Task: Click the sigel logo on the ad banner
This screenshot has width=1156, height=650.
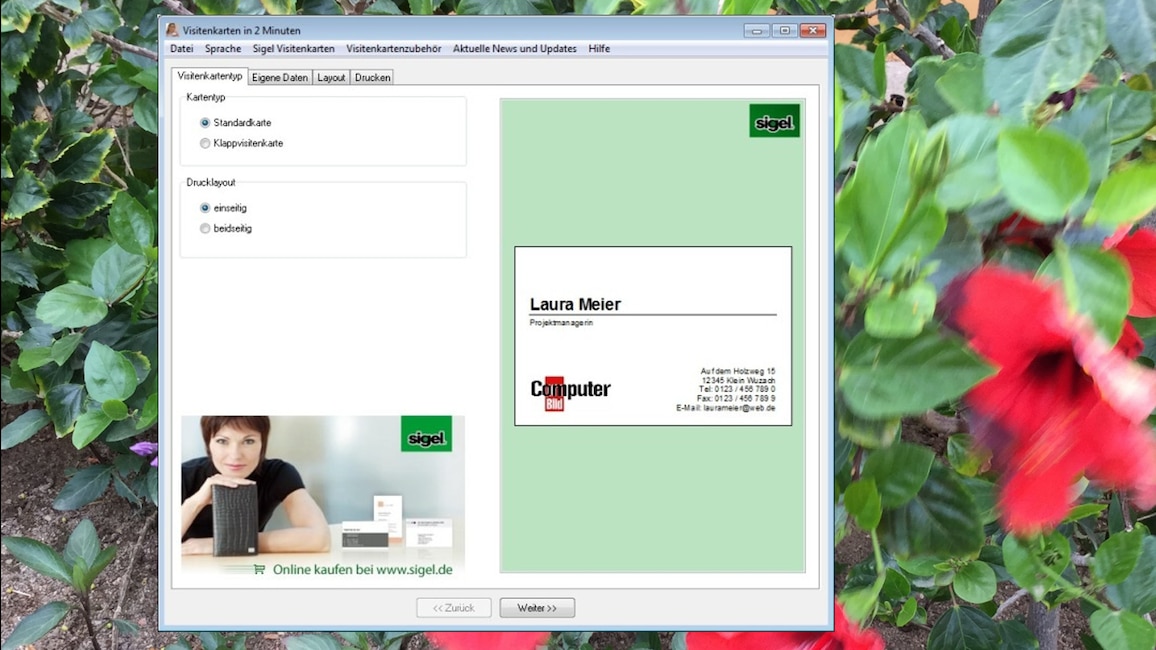Action: pos(426,434)
